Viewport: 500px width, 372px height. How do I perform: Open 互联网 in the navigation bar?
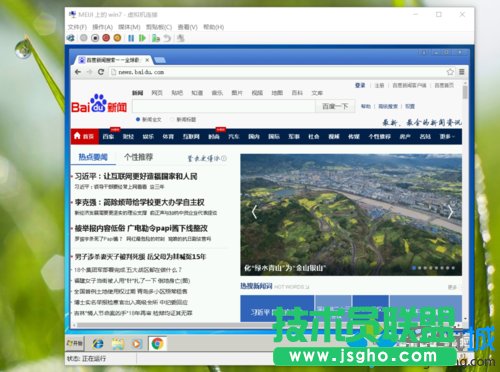point(191,137)
